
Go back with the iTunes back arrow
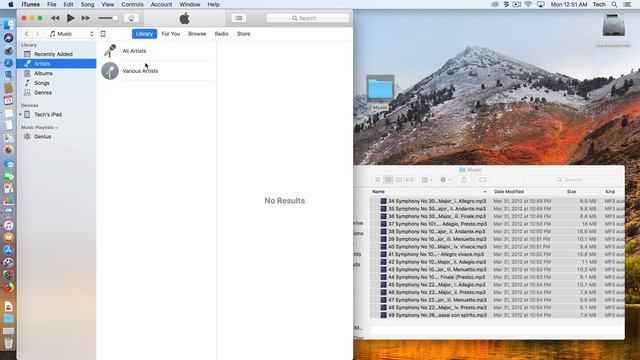pos(27,34)
